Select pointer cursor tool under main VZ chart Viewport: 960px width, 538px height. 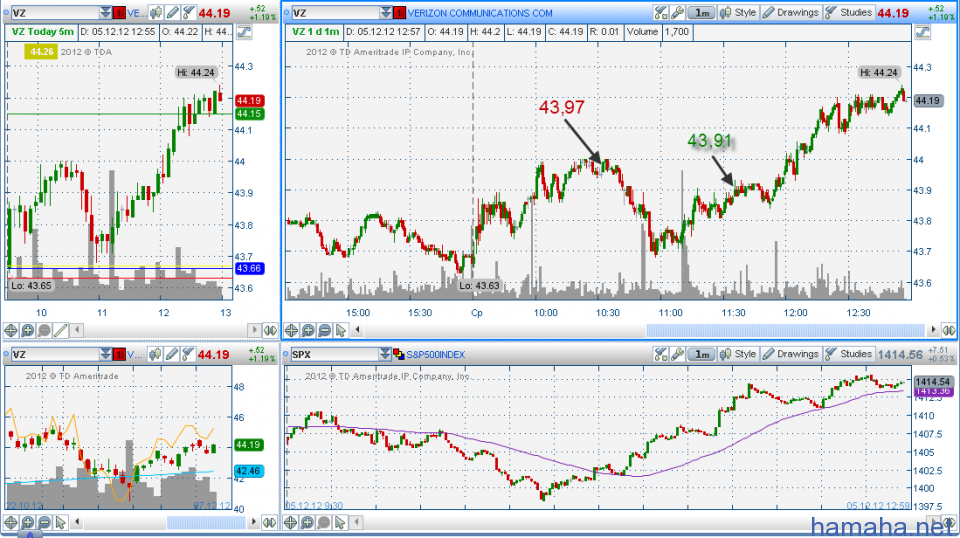pyautogui.click(x=341, y=331)
